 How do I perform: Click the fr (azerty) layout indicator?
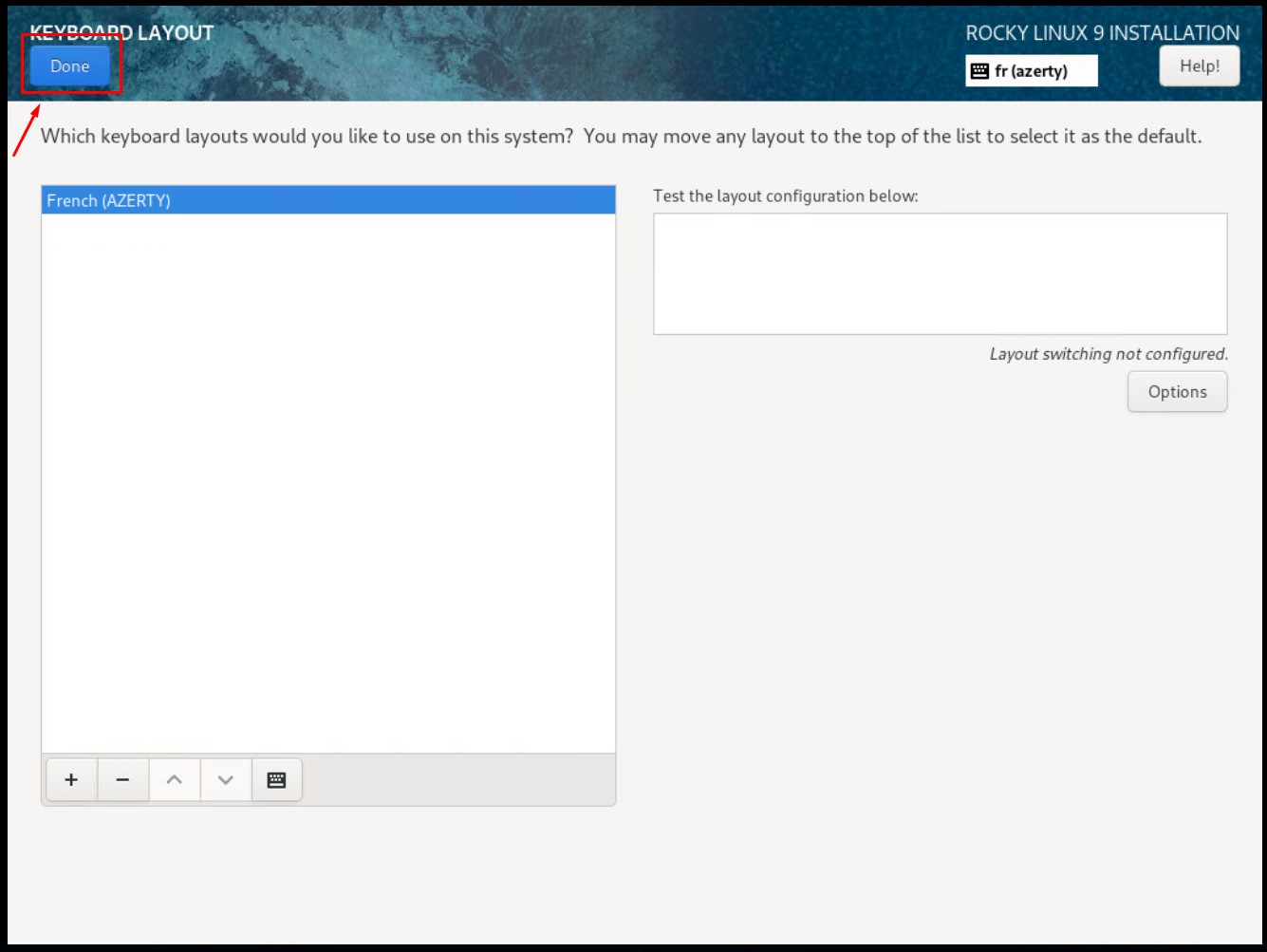[x=1032, y=71]
